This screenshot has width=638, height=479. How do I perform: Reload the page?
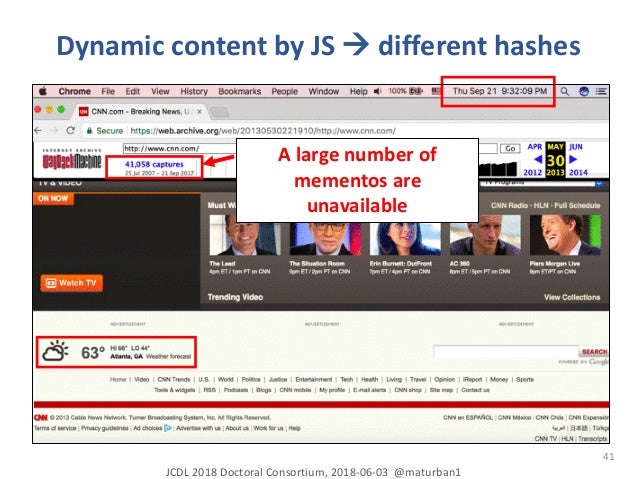click(x=70, y=131)
